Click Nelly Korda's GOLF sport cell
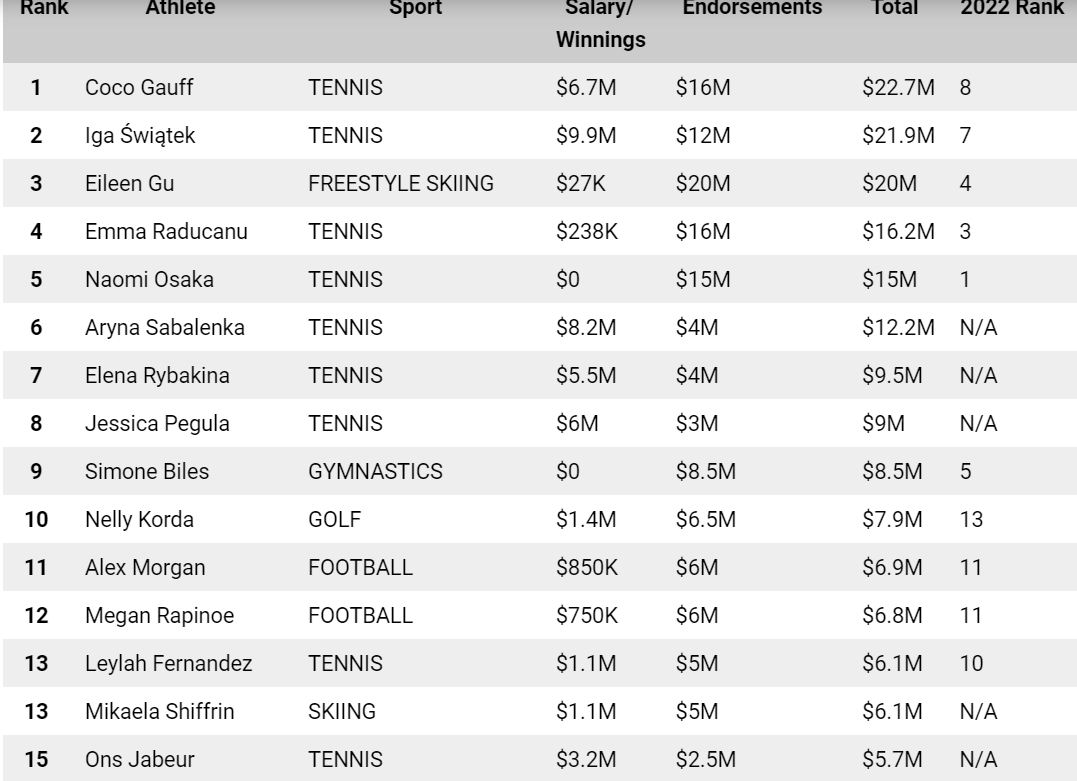The image size is (1077, 781). pyautogui.click(x=335, y=519)
